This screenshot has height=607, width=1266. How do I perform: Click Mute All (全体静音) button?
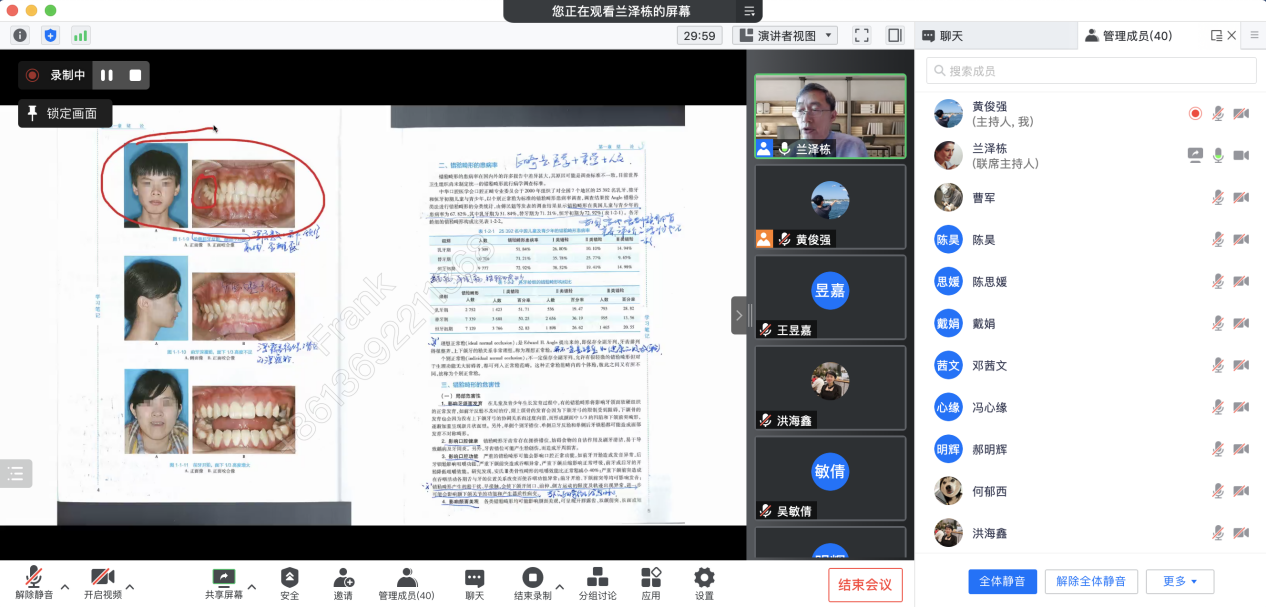(1002, 581)
